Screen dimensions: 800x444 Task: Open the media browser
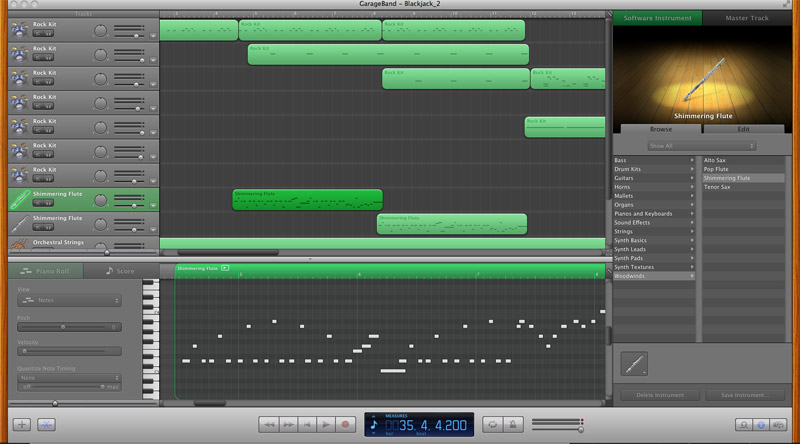click(x=778, y=425)
